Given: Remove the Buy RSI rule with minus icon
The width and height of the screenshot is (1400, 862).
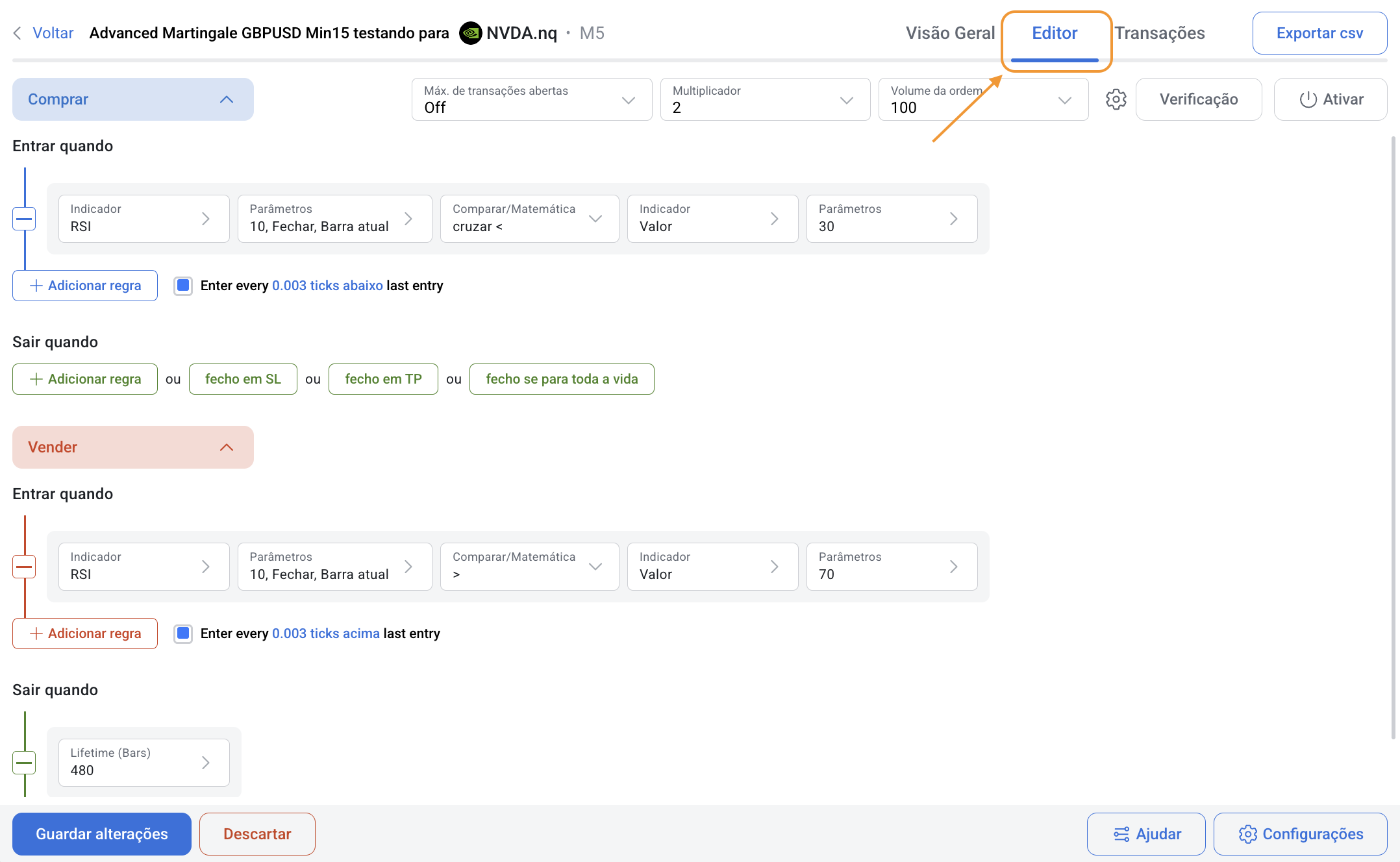Looking at the screenshot, I should 24,219.
